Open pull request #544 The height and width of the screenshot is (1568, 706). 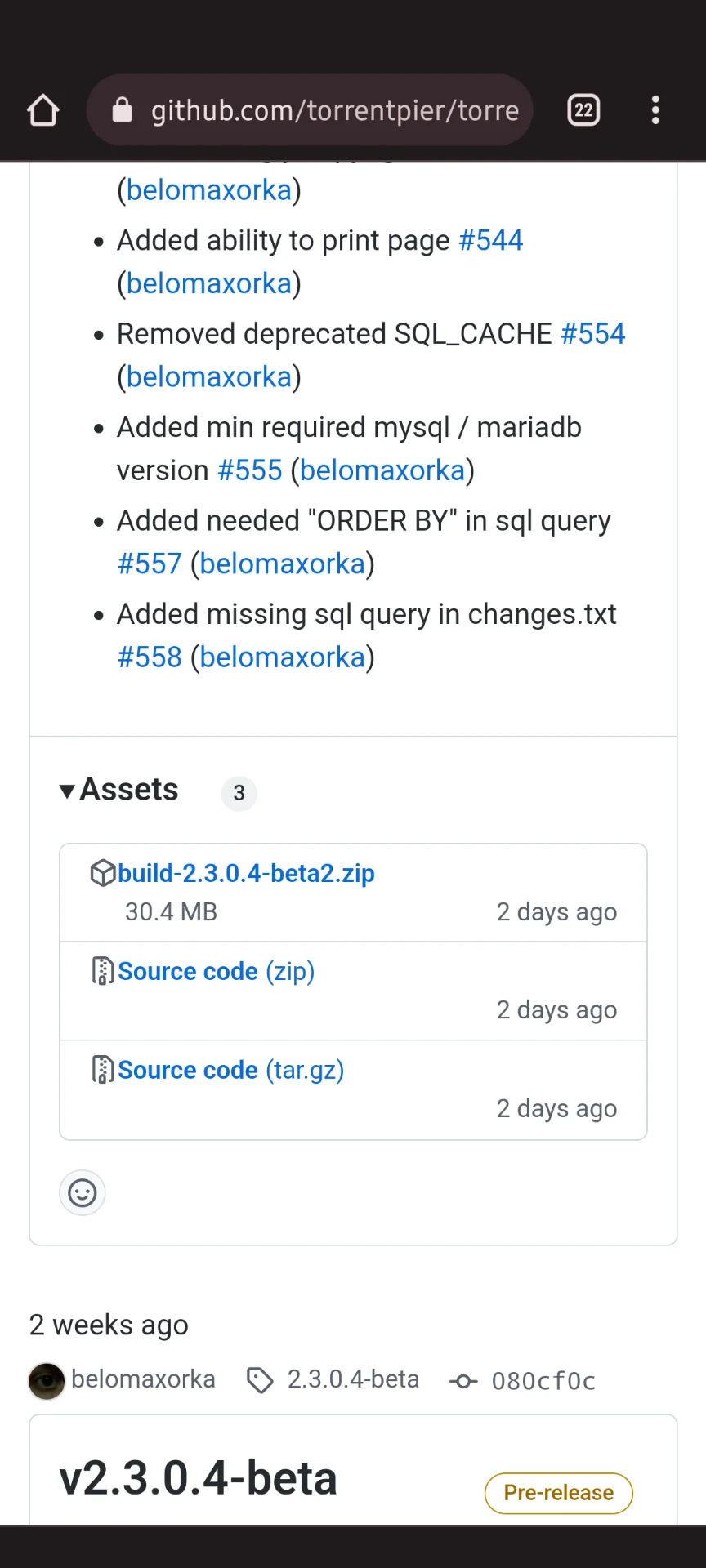[491, 240]
